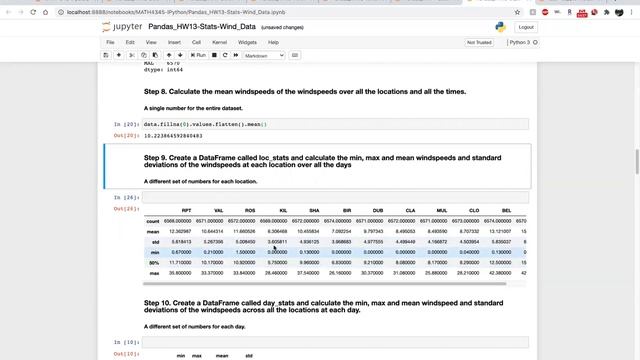Reload the page with the browser refresh icon
The height and width of the screenshot is (360, 640).
33,12
